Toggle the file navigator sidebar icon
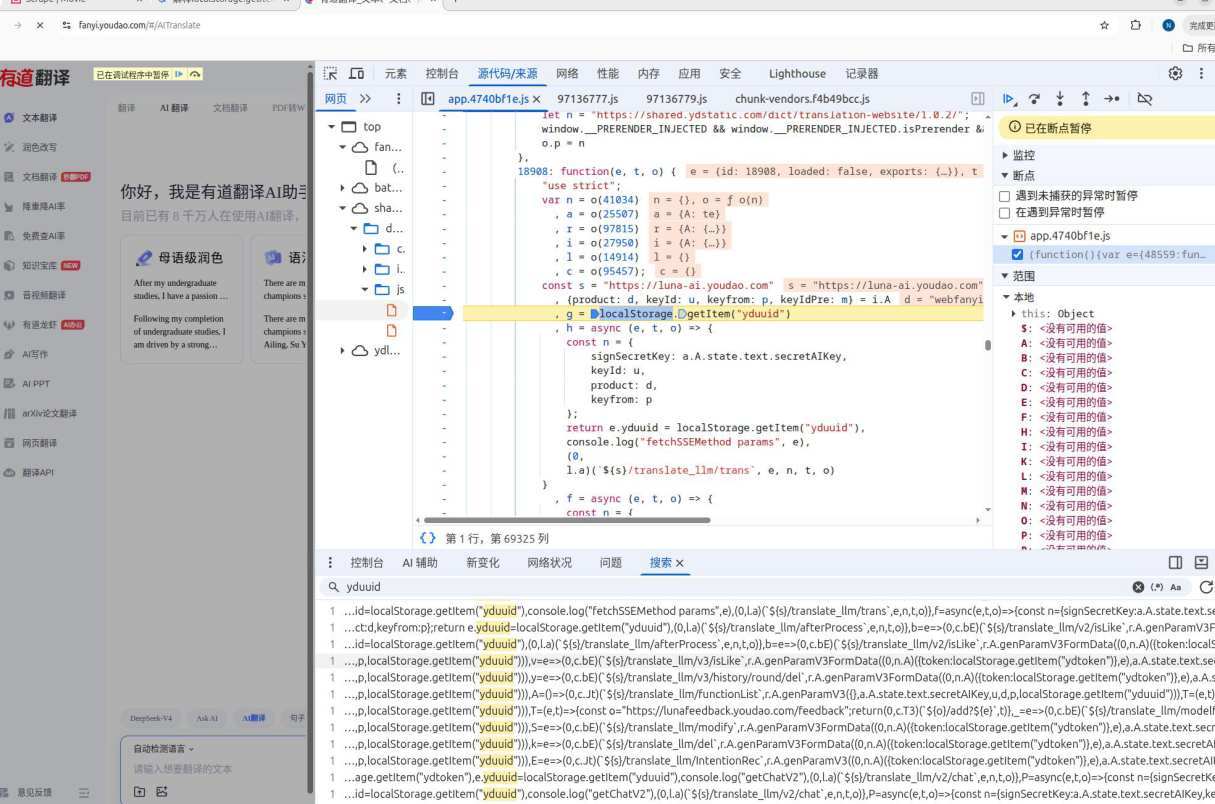 pos(428,99)
